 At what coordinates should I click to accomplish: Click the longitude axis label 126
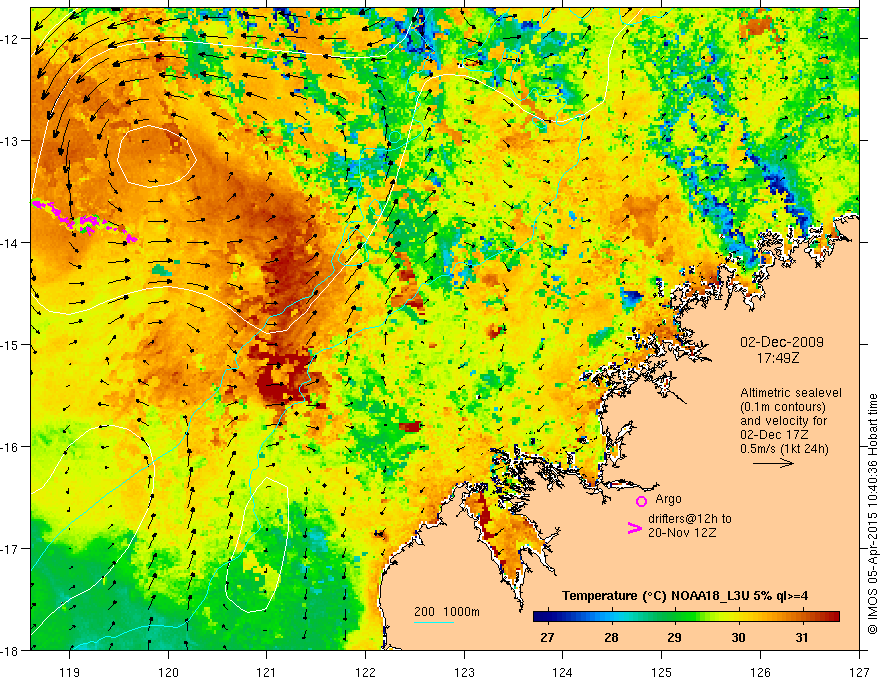(x=760, y=672)
